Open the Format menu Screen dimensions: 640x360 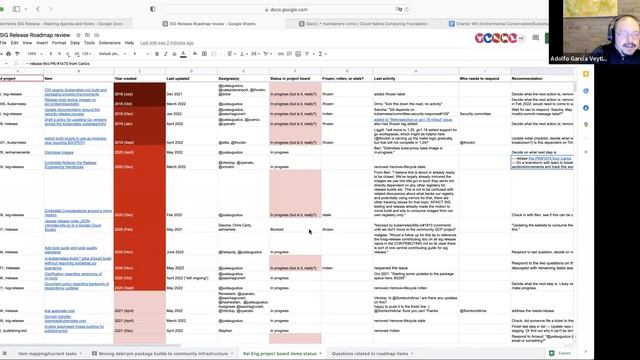(x=59, y=43)
